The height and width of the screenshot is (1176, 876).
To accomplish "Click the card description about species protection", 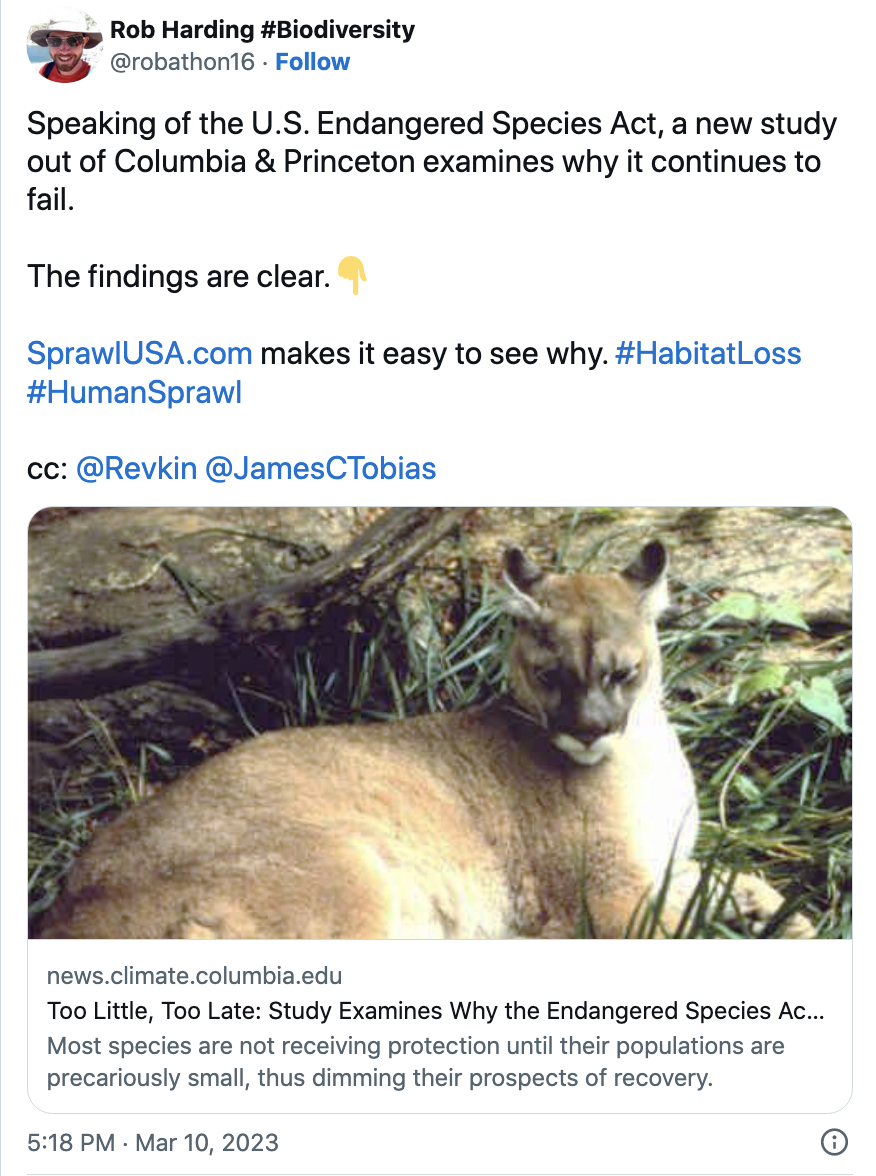I will click(415, 1062).
